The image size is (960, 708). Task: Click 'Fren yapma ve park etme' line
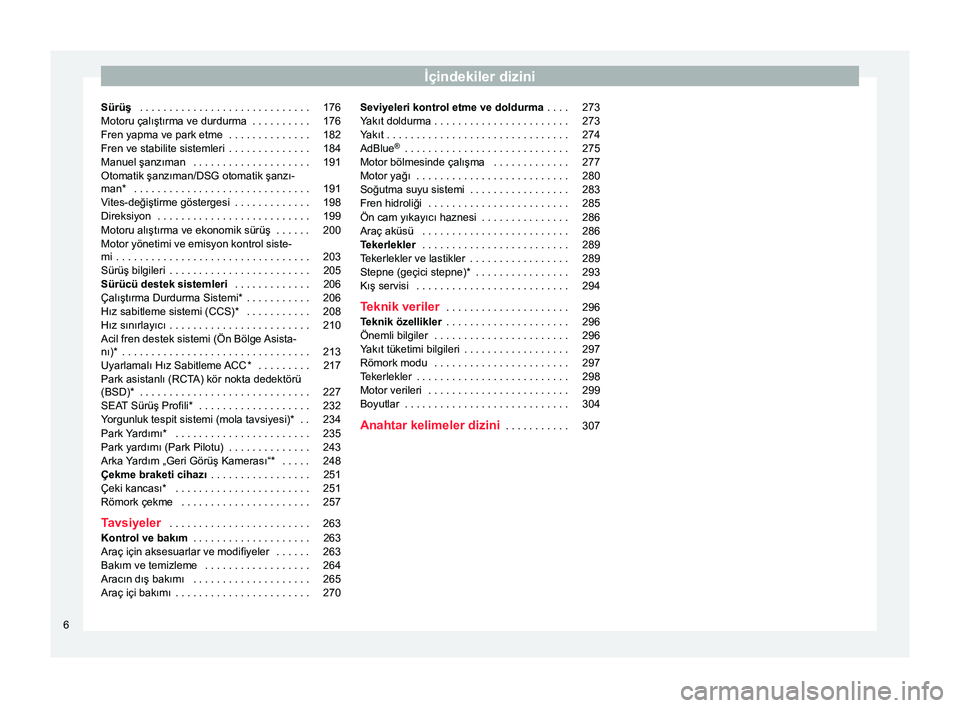(x=220, y=135)
